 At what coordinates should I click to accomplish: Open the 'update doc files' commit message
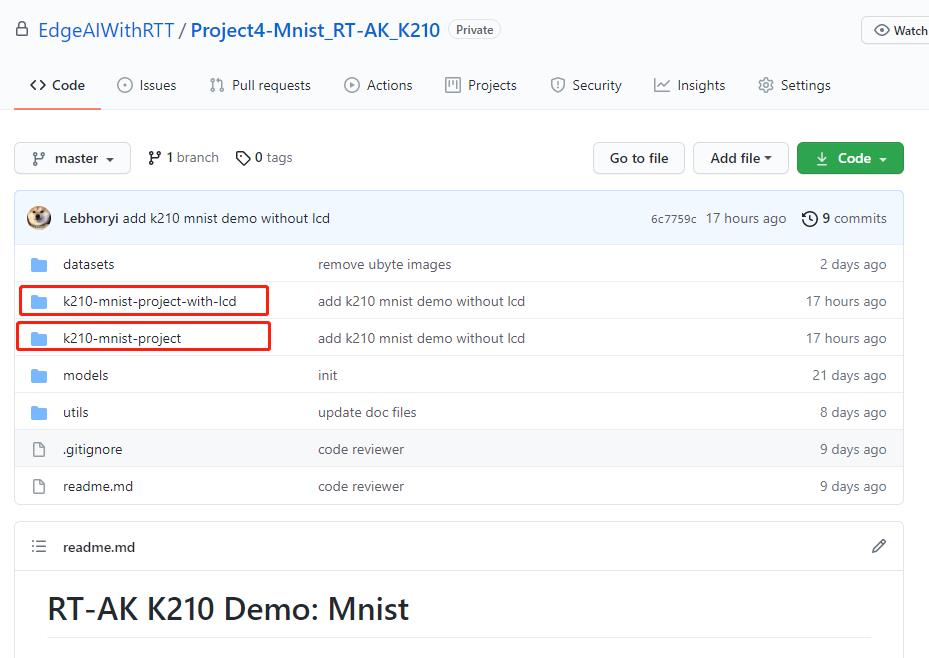pyautogui.click(x=367, y=412)
